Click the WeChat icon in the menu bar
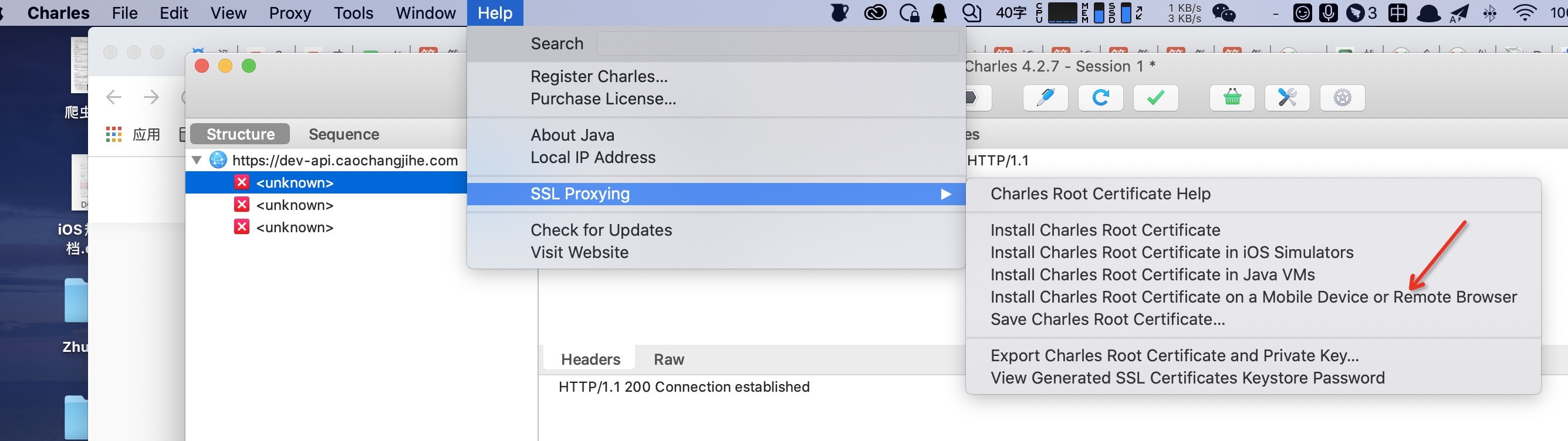 pyautogui.click(x=1224, y=13)
